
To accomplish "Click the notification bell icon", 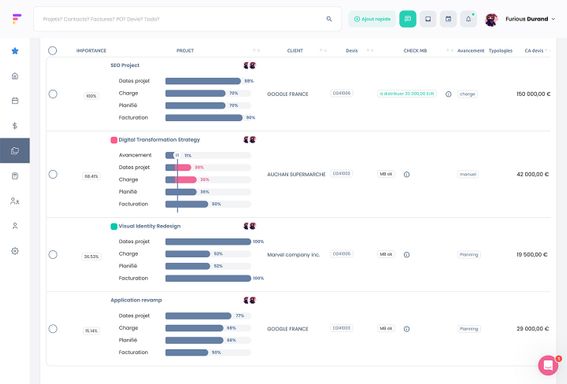I will [x=468, y=19].
